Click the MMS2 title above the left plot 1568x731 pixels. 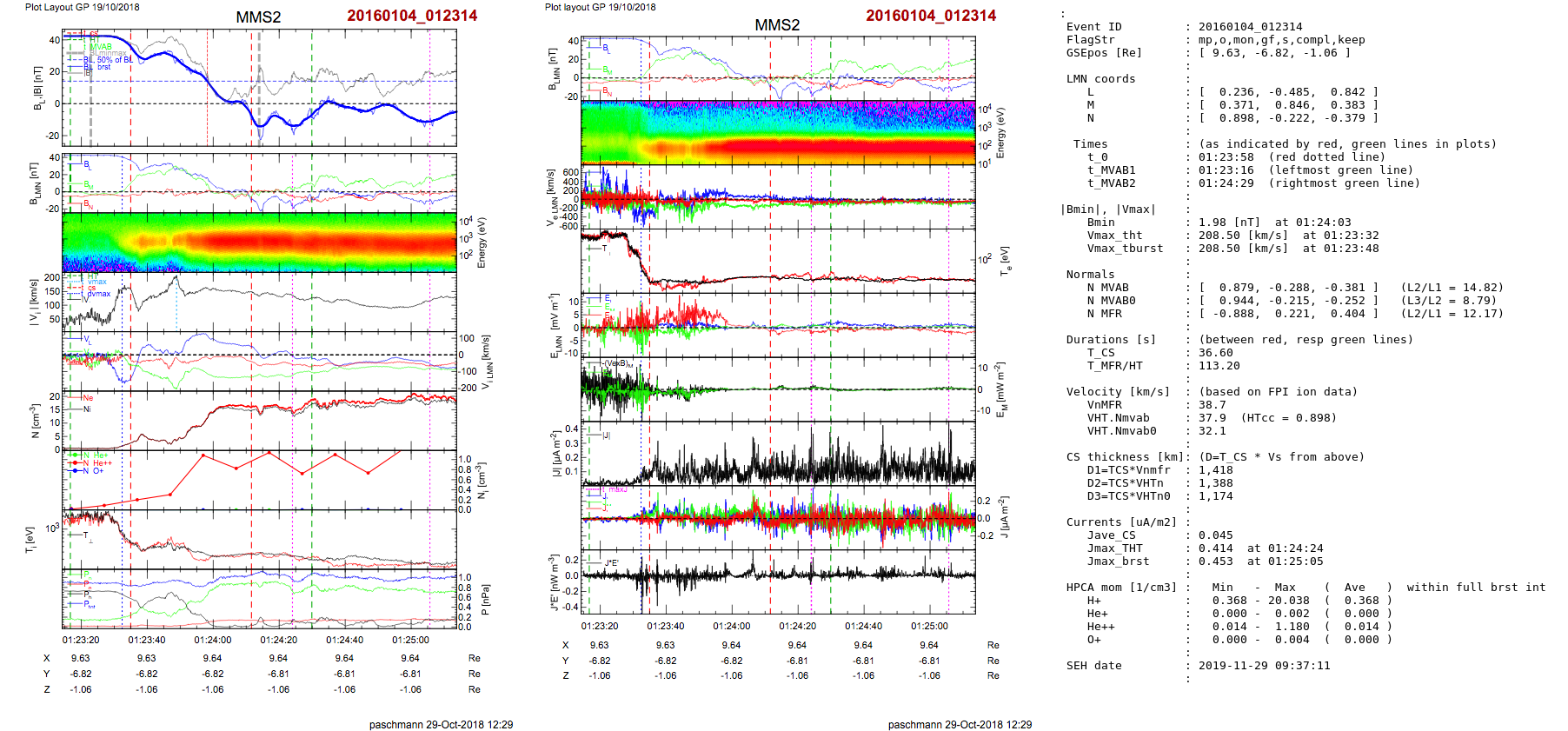(258, 17)
